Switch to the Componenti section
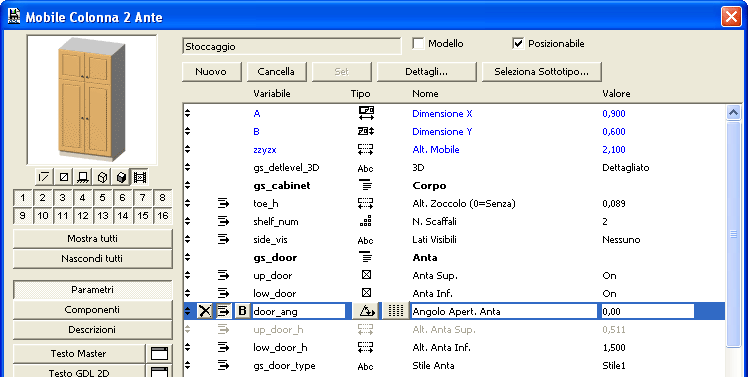The height and width of the screenshot is (377, 748). [93, 310]
